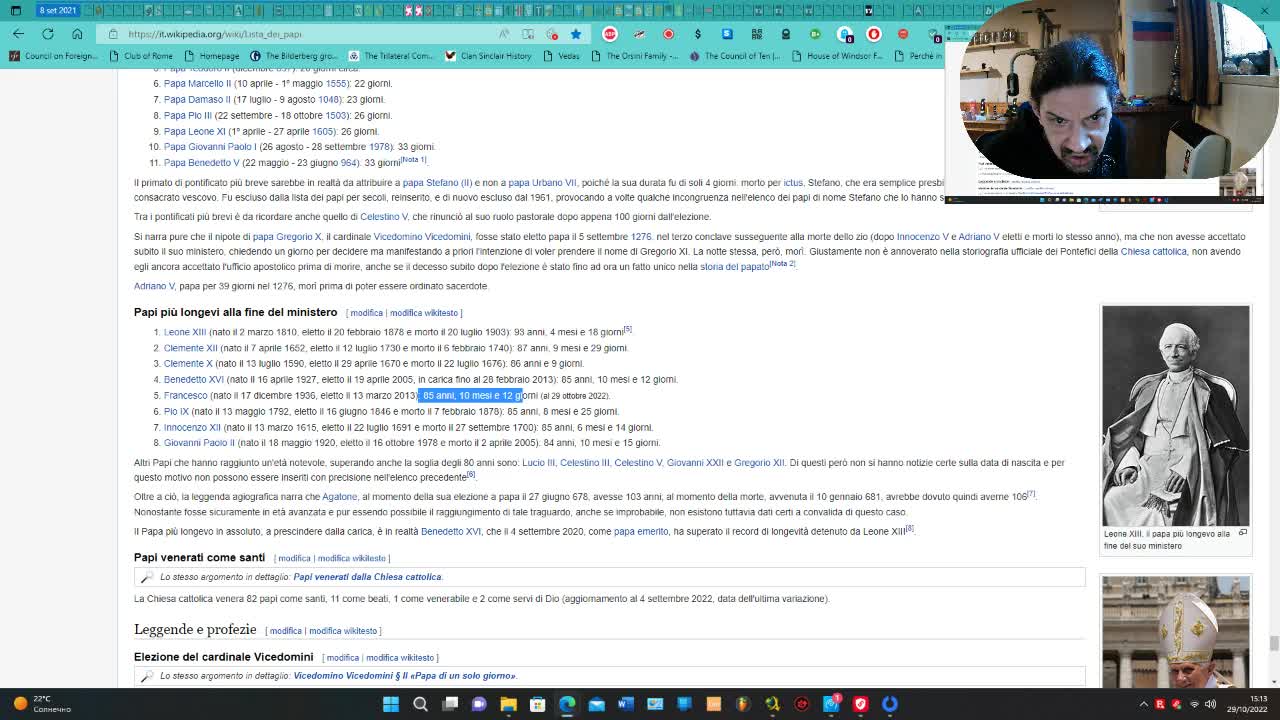1280x720 pixels.
Task: Click the Leone XIII portrait thumbnail
Action: pyautogui.click(x=1175, y=416)
